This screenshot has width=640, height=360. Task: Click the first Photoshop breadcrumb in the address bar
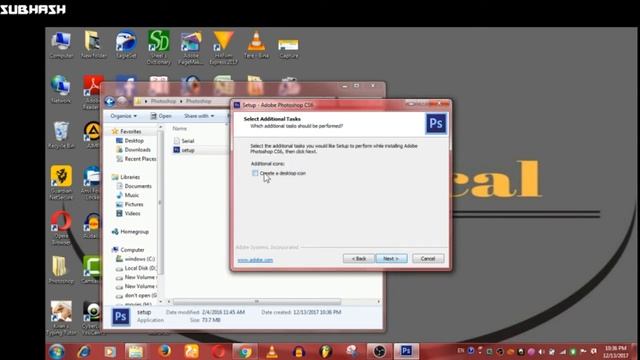[x=163, y=101]
